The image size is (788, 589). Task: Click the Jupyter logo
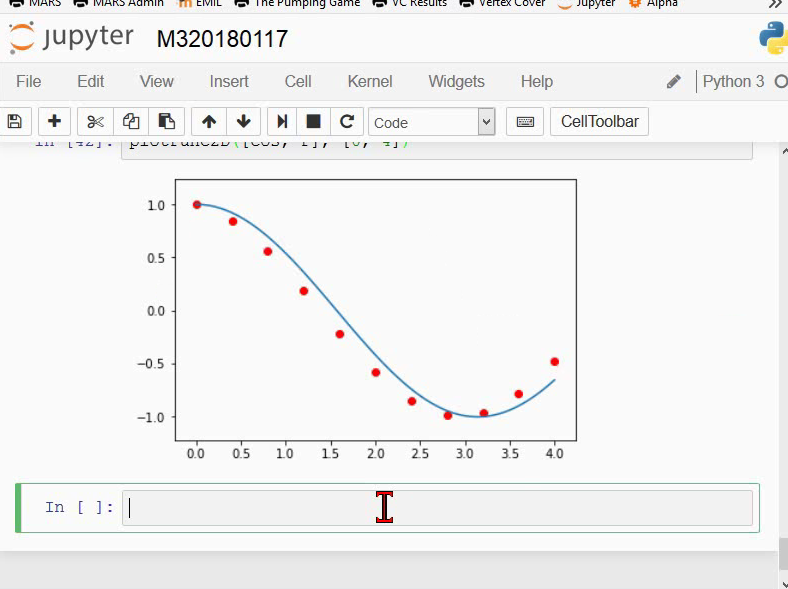pos(71,38)
